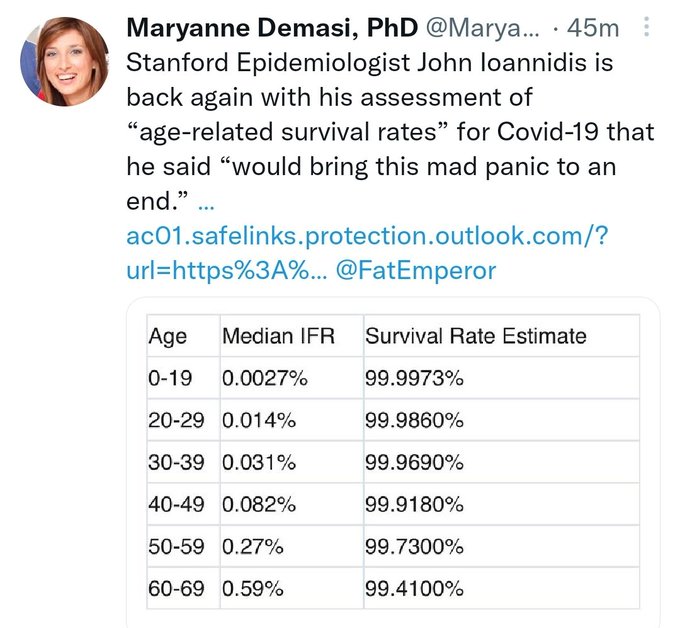This screenshot has width=680, height=628.
Task: Select the 20-29 age row
Action: [393, 420]
